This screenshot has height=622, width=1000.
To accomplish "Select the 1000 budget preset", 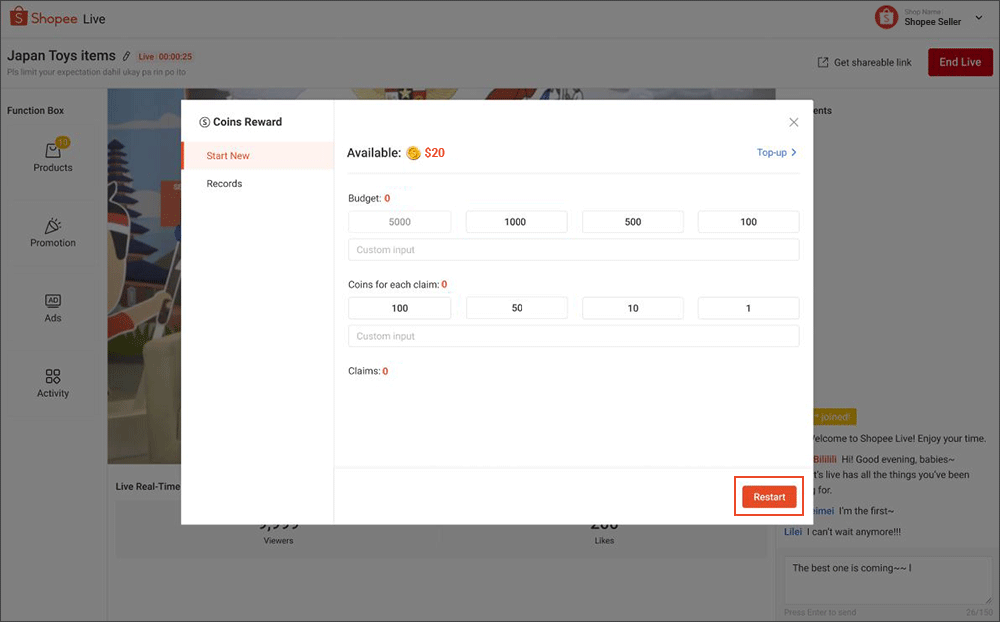I will click(x=516, y=221).
